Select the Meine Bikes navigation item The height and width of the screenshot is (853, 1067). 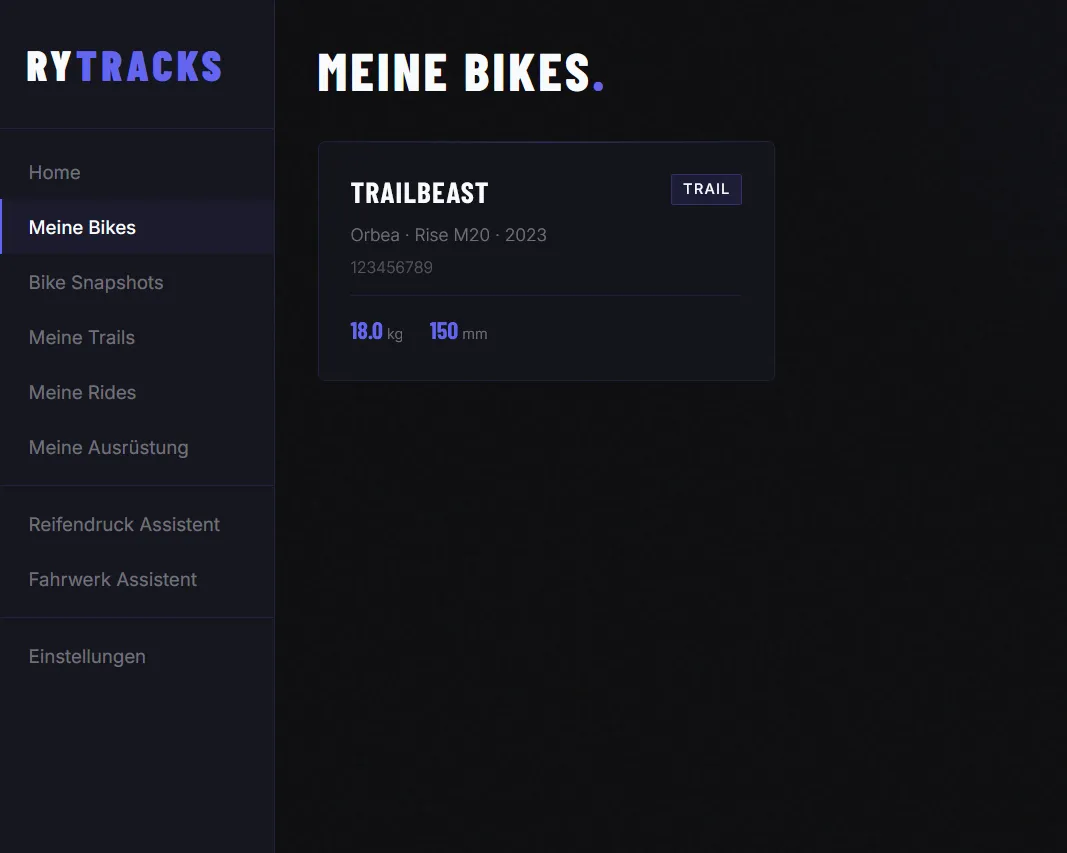[x=82, y=227]
